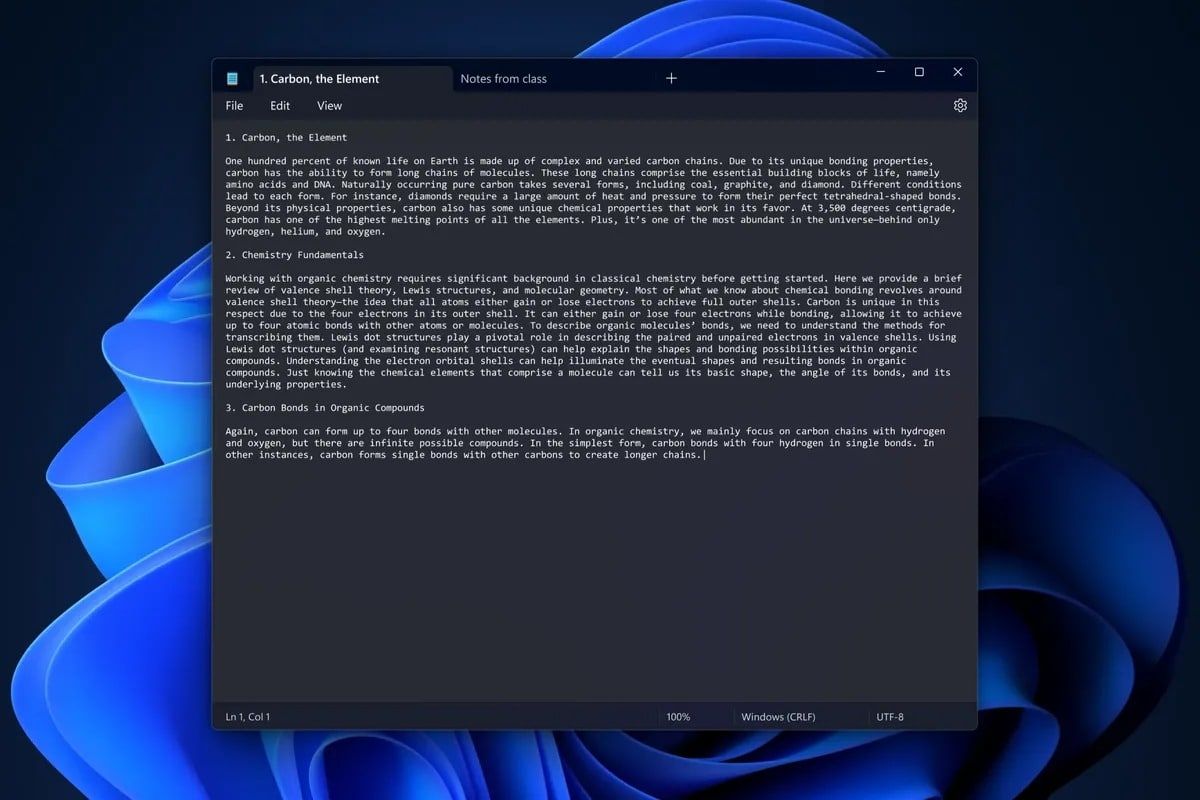Click the Windows (CRLF) line ending indicator

778,717
